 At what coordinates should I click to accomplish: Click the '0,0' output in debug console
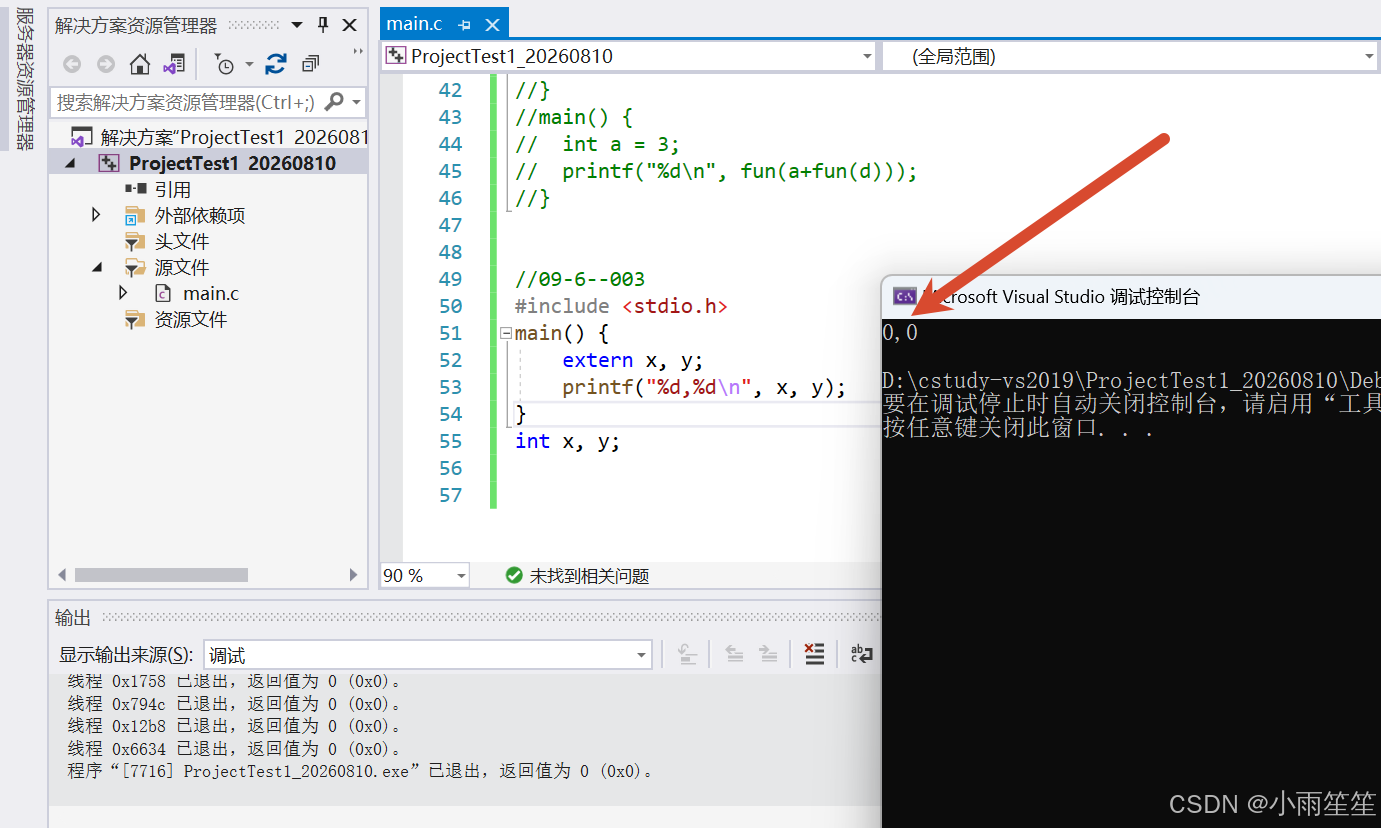coord(900,332)
